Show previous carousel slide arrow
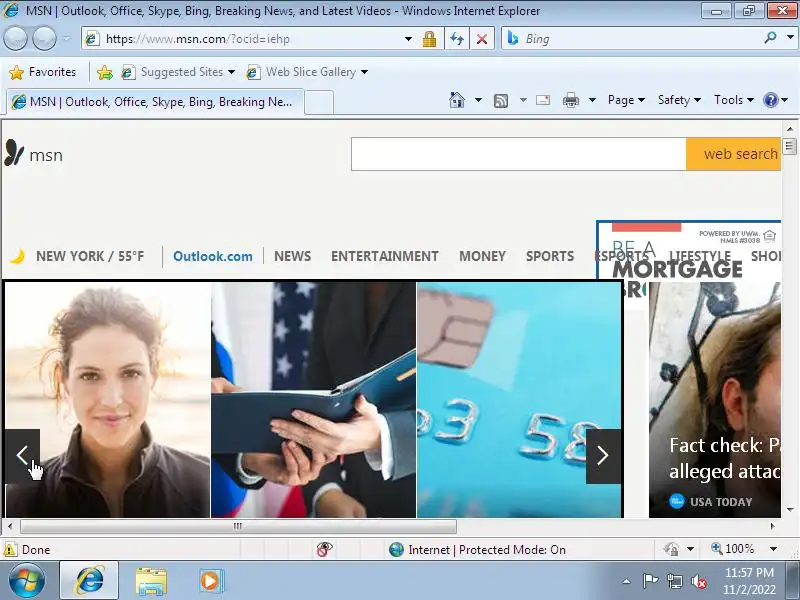Screen dimensions: 800x600 tap(22, 456)
